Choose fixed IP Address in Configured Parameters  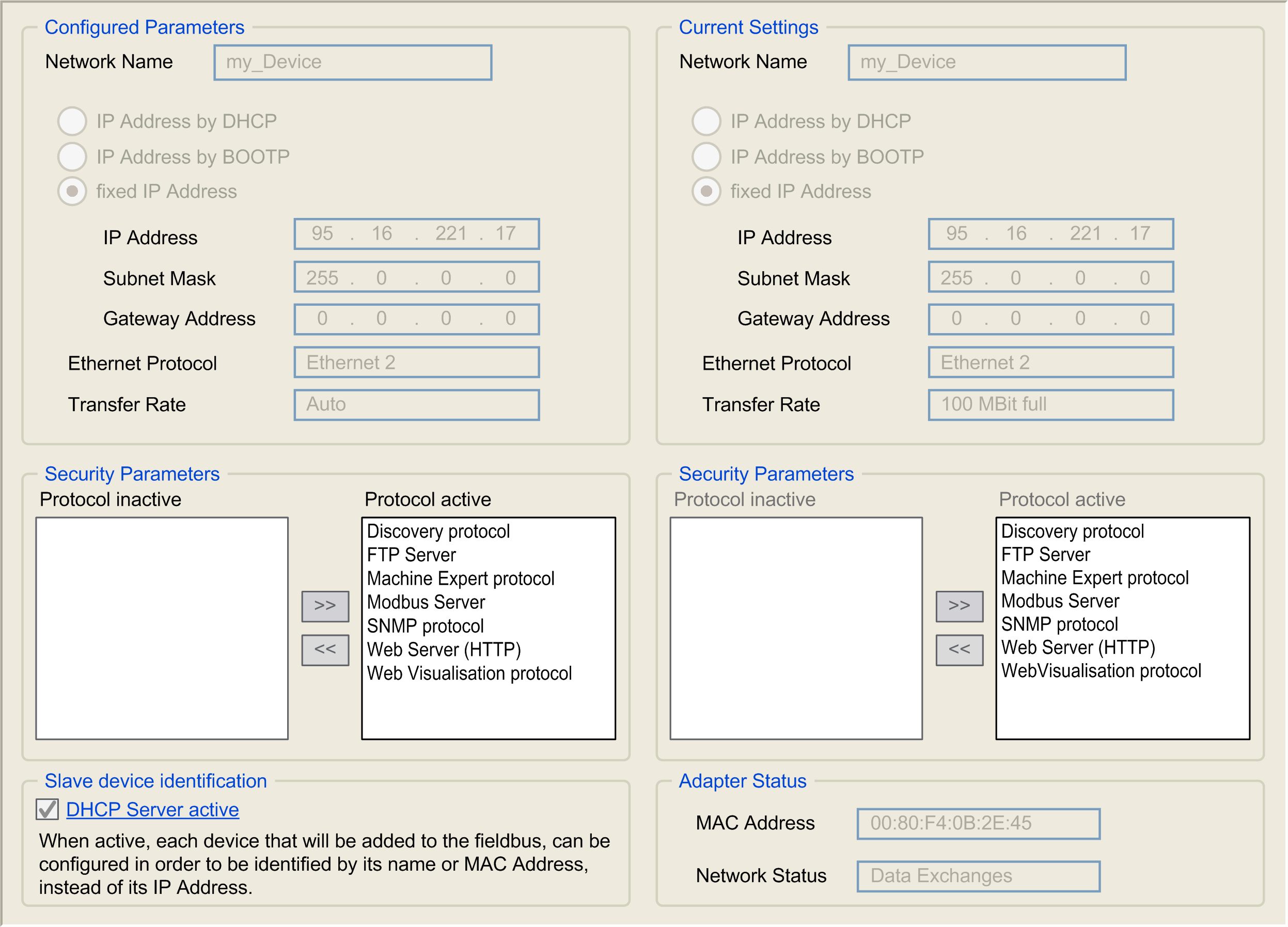pos(72,192)
